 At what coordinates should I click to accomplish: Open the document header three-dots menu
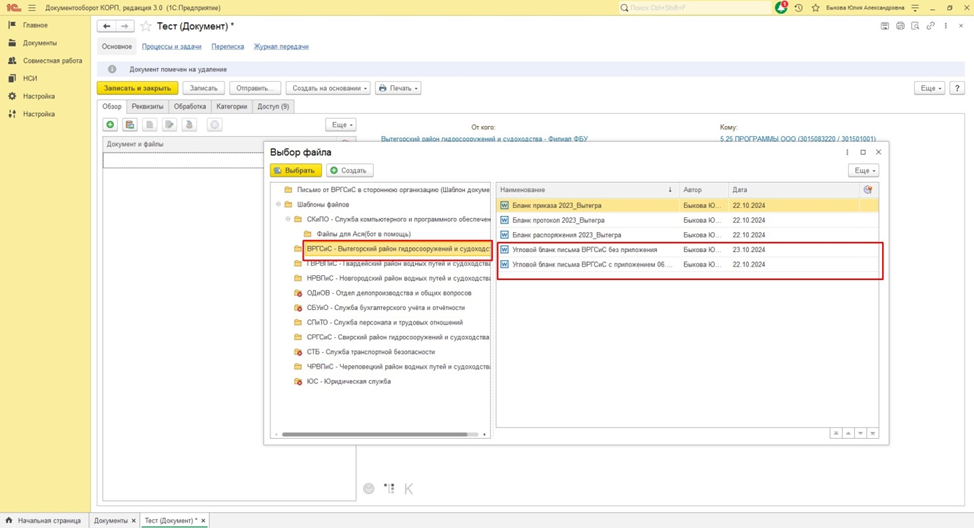pyautogui.click(x=945, y=26)
